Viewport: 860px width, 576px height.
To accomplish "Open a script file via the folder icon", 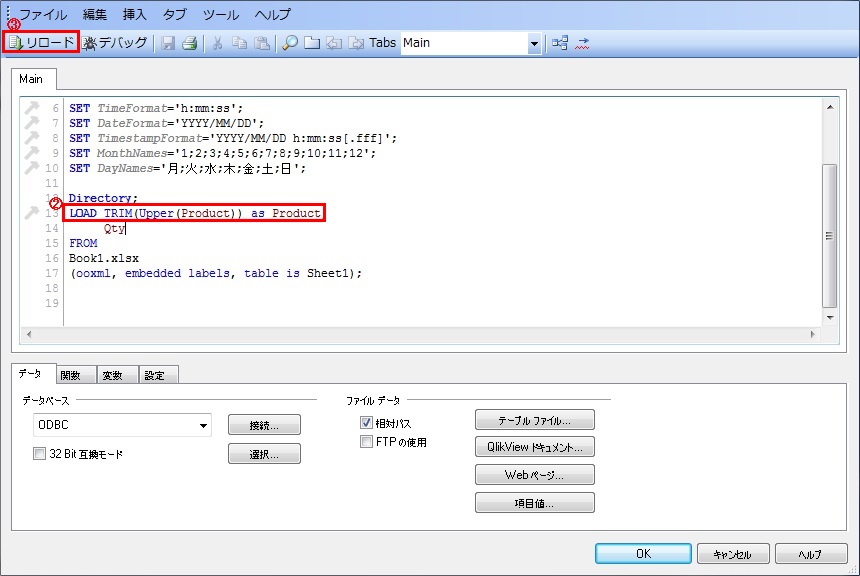I will pyautogui.click(x=311, y=43).
